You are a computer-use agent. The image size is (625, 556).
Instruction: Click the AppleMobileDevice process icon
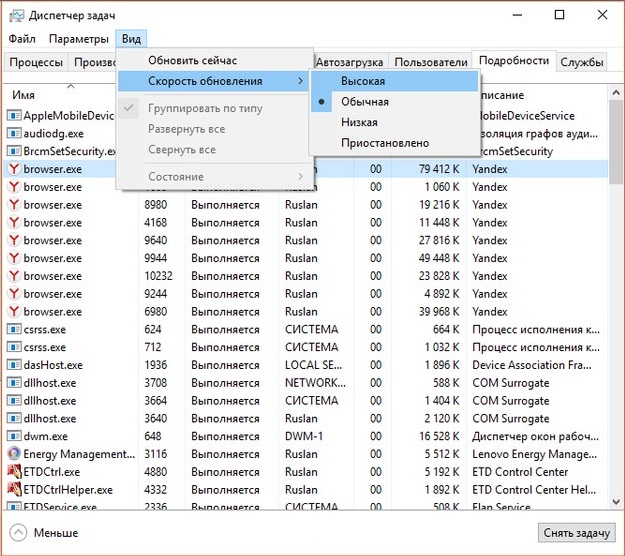coord(14,115)
